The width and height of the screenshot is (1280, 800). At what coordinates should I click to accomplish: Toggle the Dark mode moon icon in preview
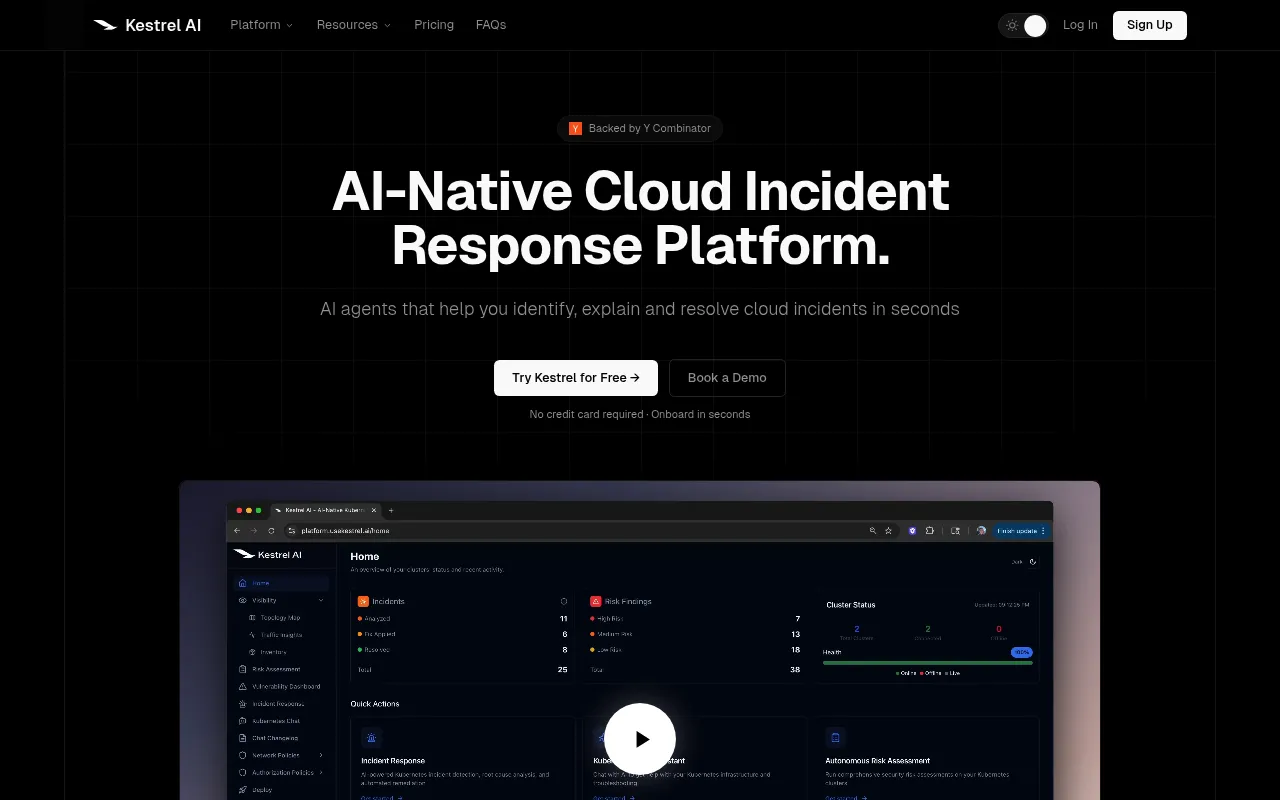point(1033,562)
